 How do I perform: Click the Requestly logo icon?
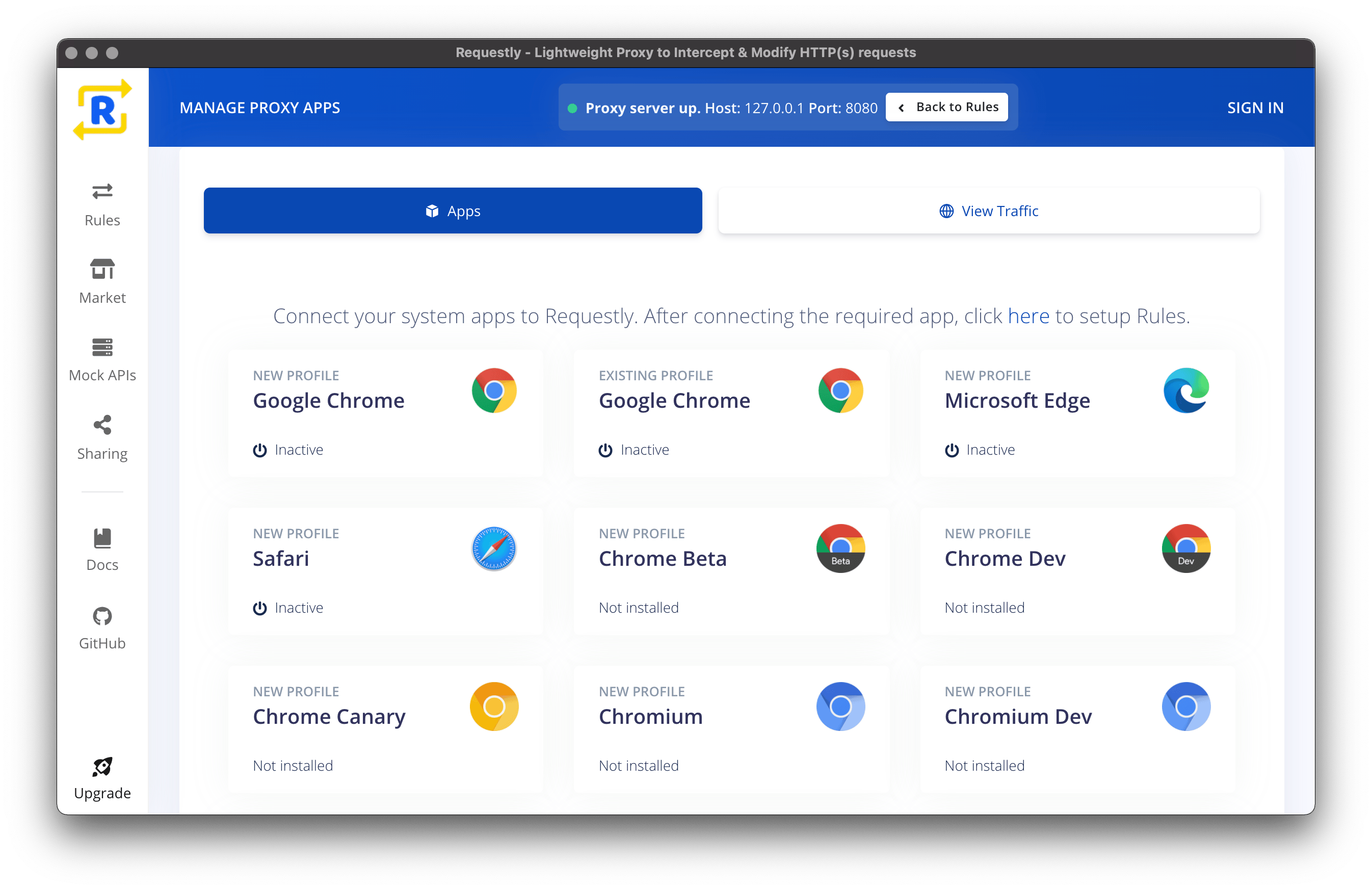click(102, 110)
